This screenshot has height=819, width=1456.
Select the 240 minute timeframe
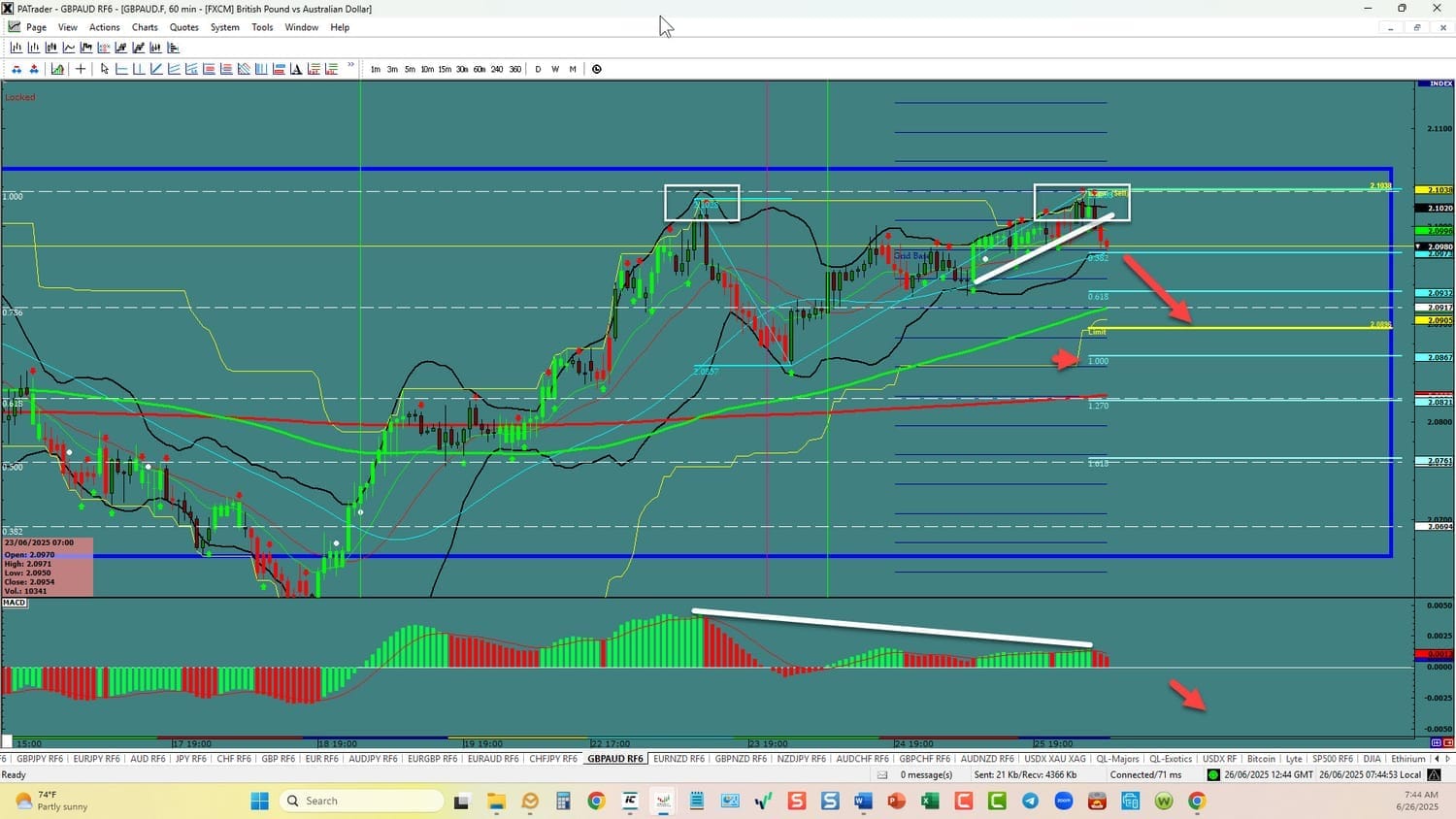[x=497, y=69]
